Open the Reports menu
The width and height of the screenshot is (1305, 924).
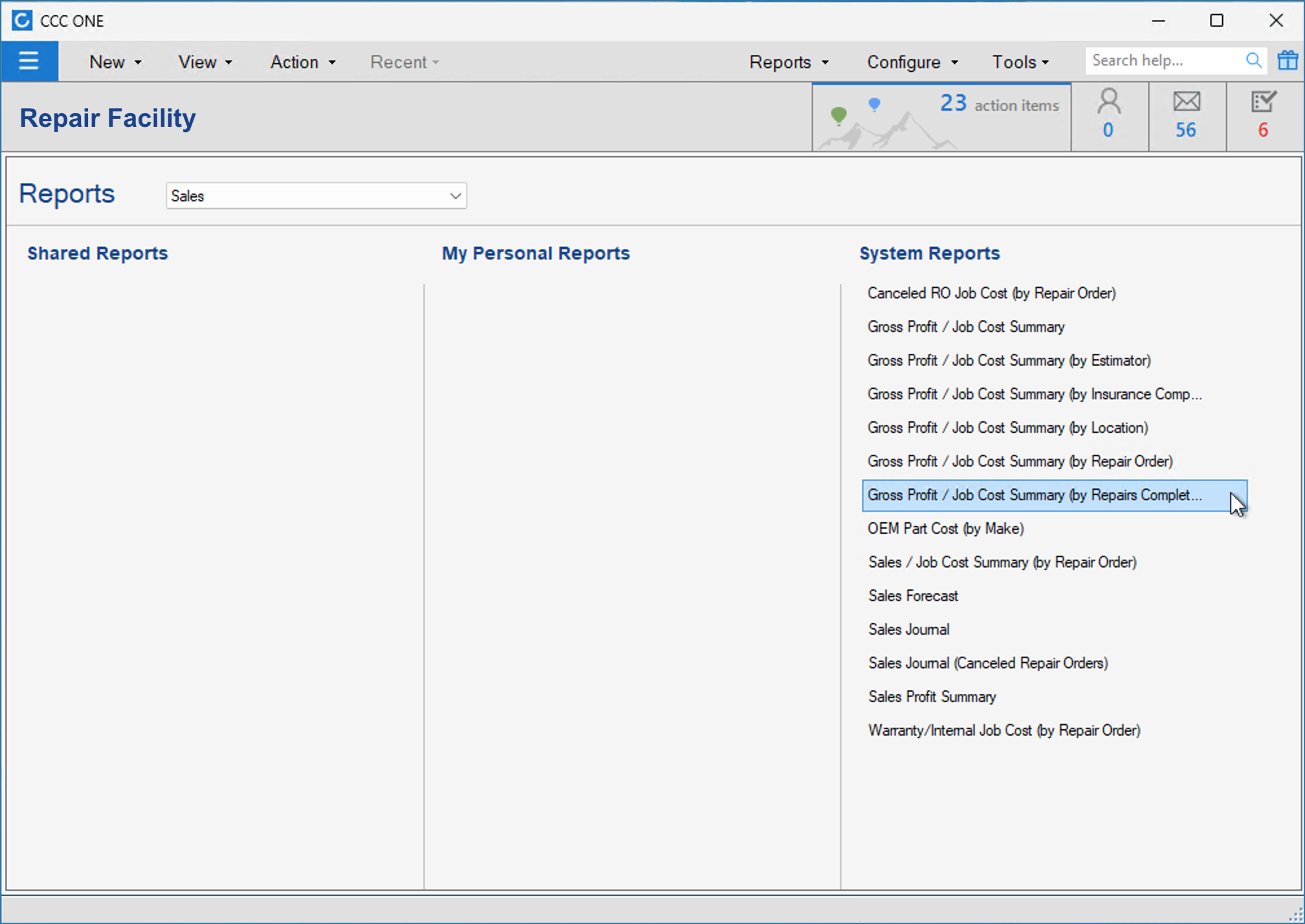coord(788,62)
